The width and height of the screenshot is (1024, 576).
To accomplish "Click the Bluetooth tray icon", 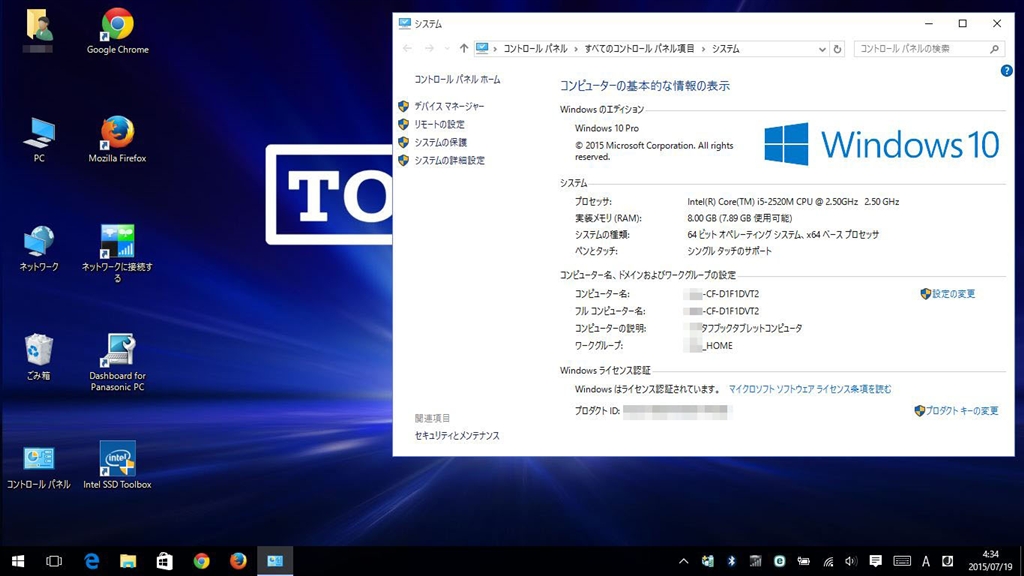I will coord(731,561).
